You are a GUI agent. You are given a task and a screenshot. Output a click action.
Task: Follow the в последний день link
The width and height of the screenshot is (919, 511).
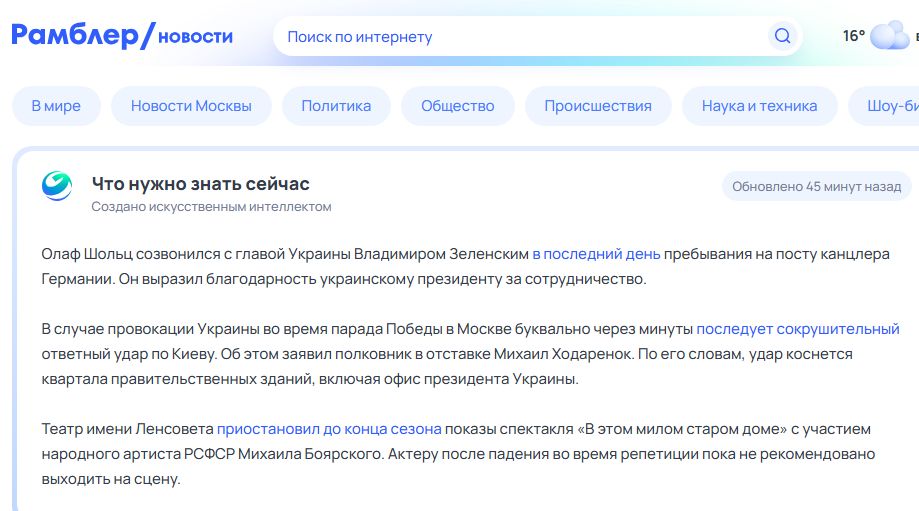(x=596, y=254)
